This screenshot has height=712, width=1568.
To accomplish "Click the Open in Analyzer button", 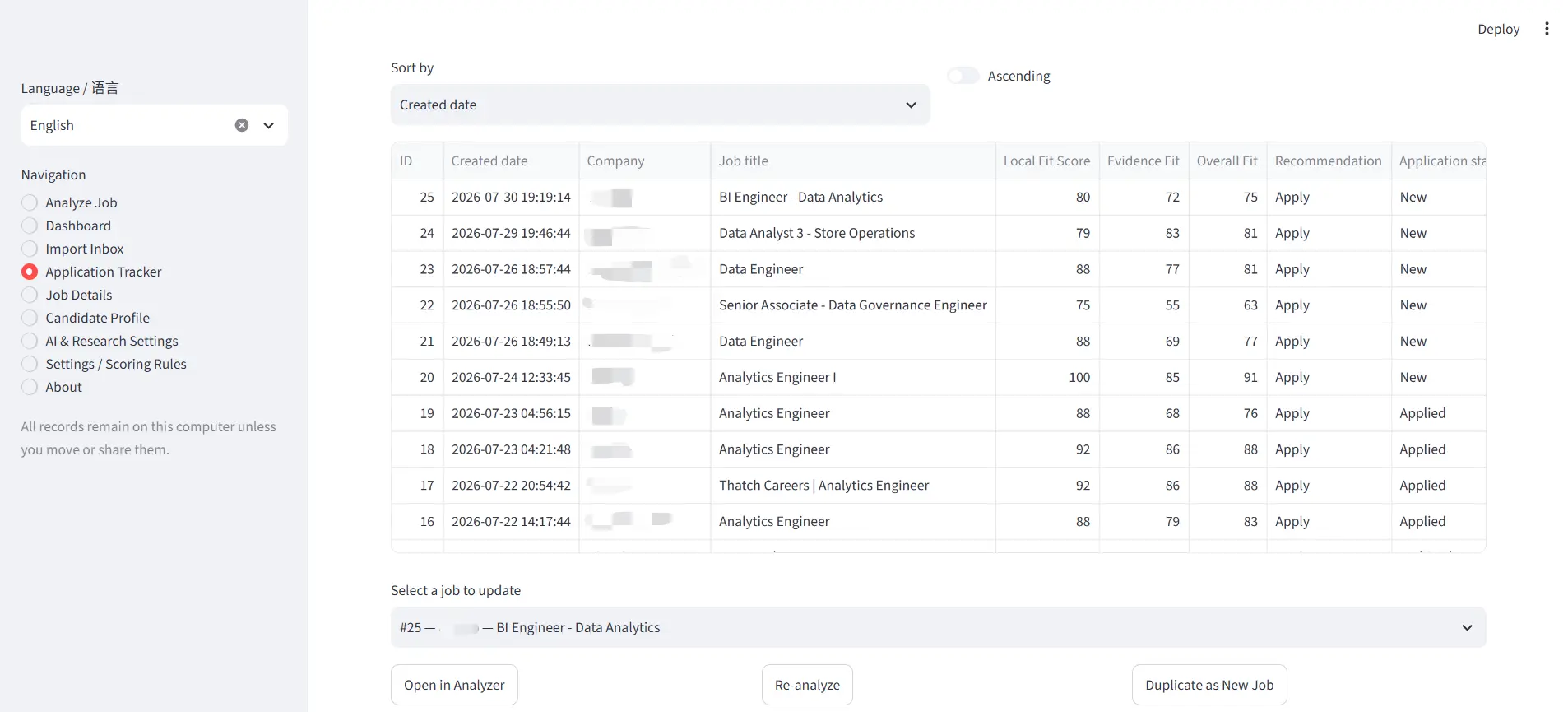I will (x=454, y=685).
